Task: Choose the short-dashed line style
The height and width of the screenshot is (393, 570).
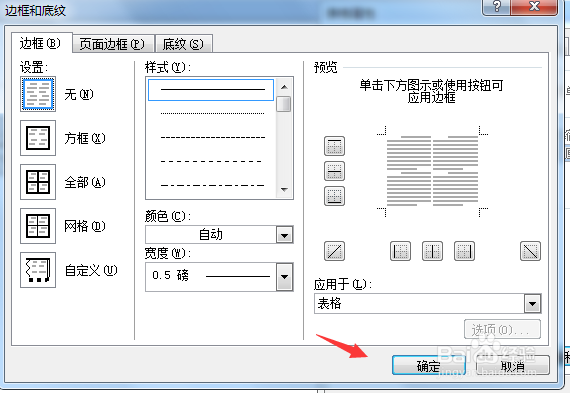Action: 212,137
